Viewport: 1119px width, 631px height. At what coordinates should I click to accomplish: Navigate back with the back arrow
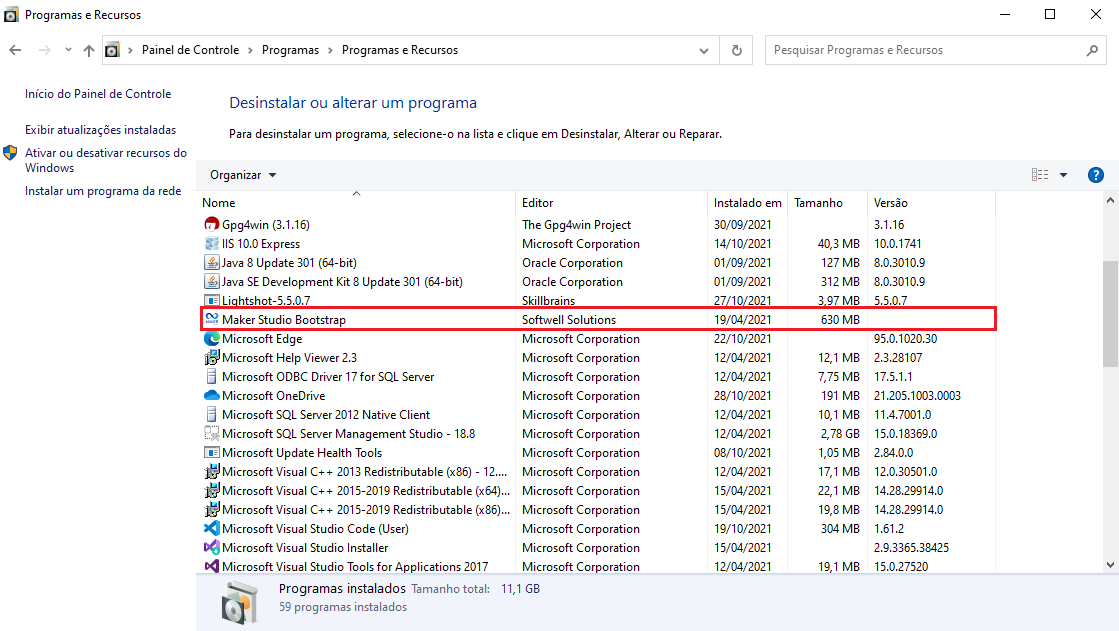coord(15,50)
